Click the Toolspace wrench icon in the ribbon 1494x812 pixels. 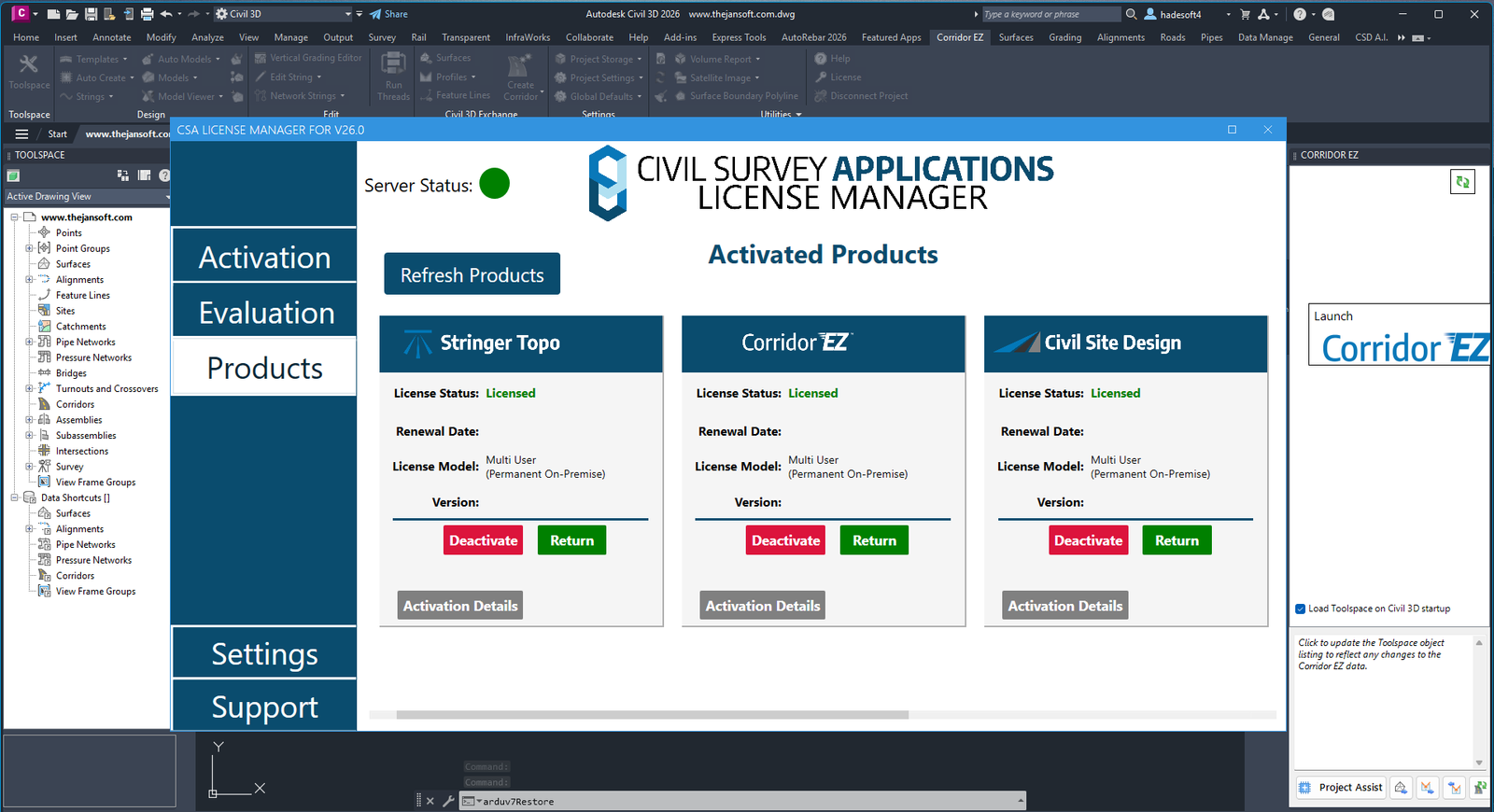29,64
